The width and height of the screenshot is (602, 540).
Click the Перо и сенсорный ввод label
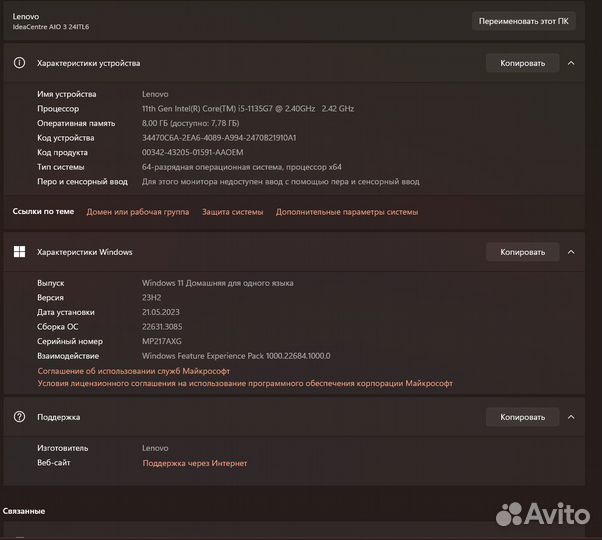coord(82,182)
